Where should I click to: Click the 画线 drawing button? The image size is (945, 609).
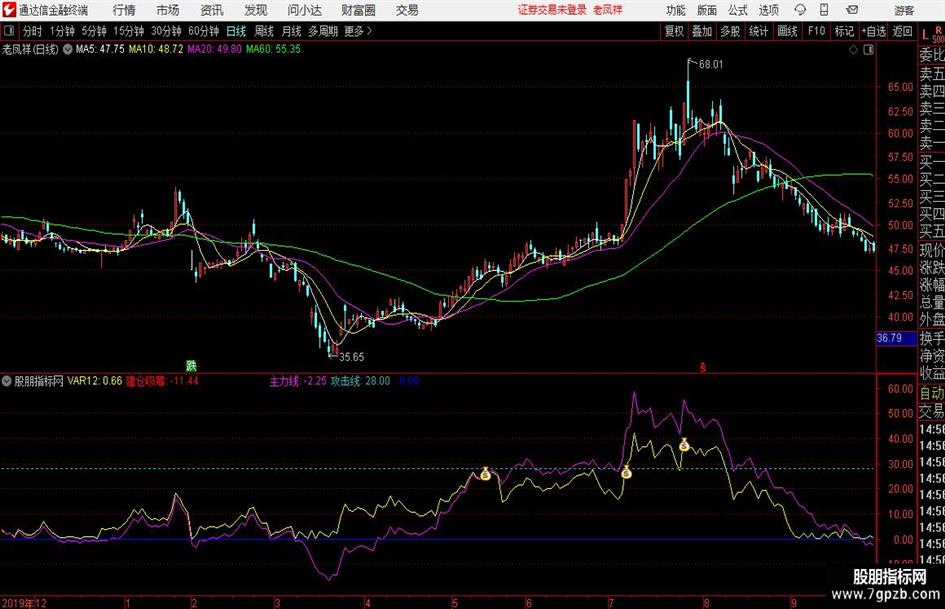[787, 31]
